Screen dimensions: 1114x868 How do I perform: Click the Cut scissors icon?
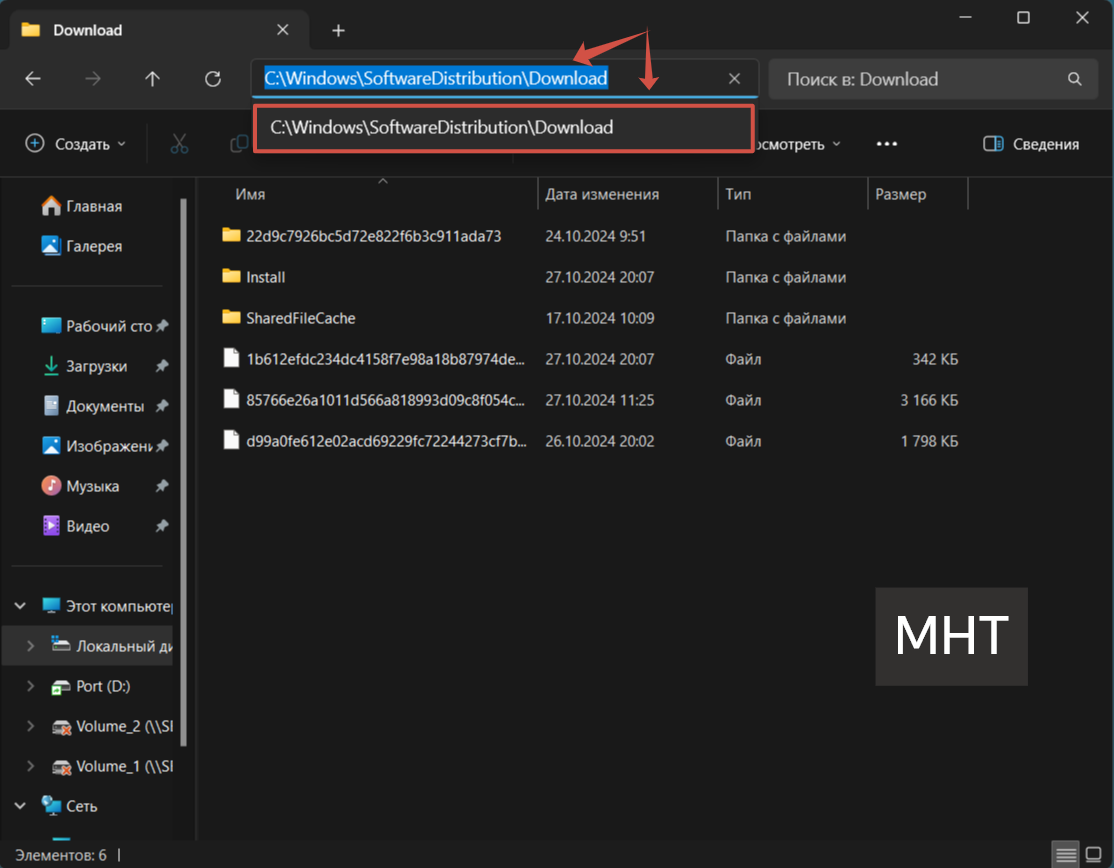click(x=179, y=144)
